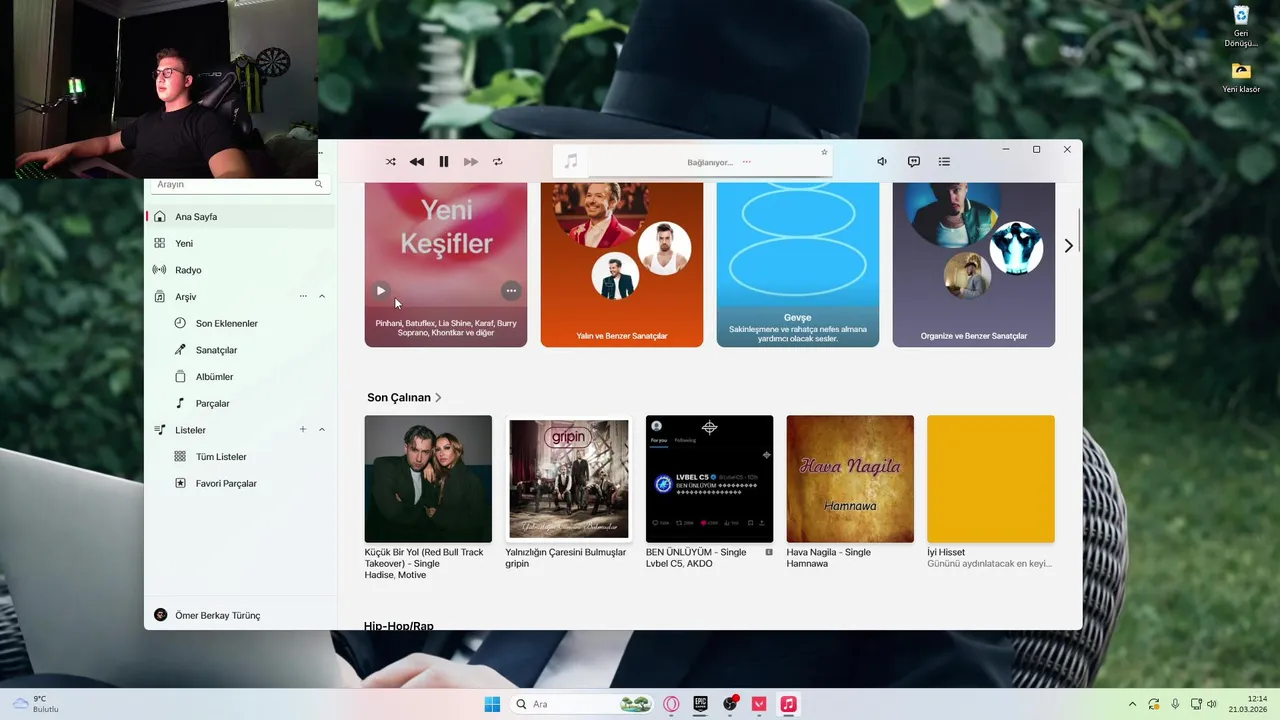Open the Son Çalınan section link
Screen dimensions: 1280x720
click(x=404, y=398)
